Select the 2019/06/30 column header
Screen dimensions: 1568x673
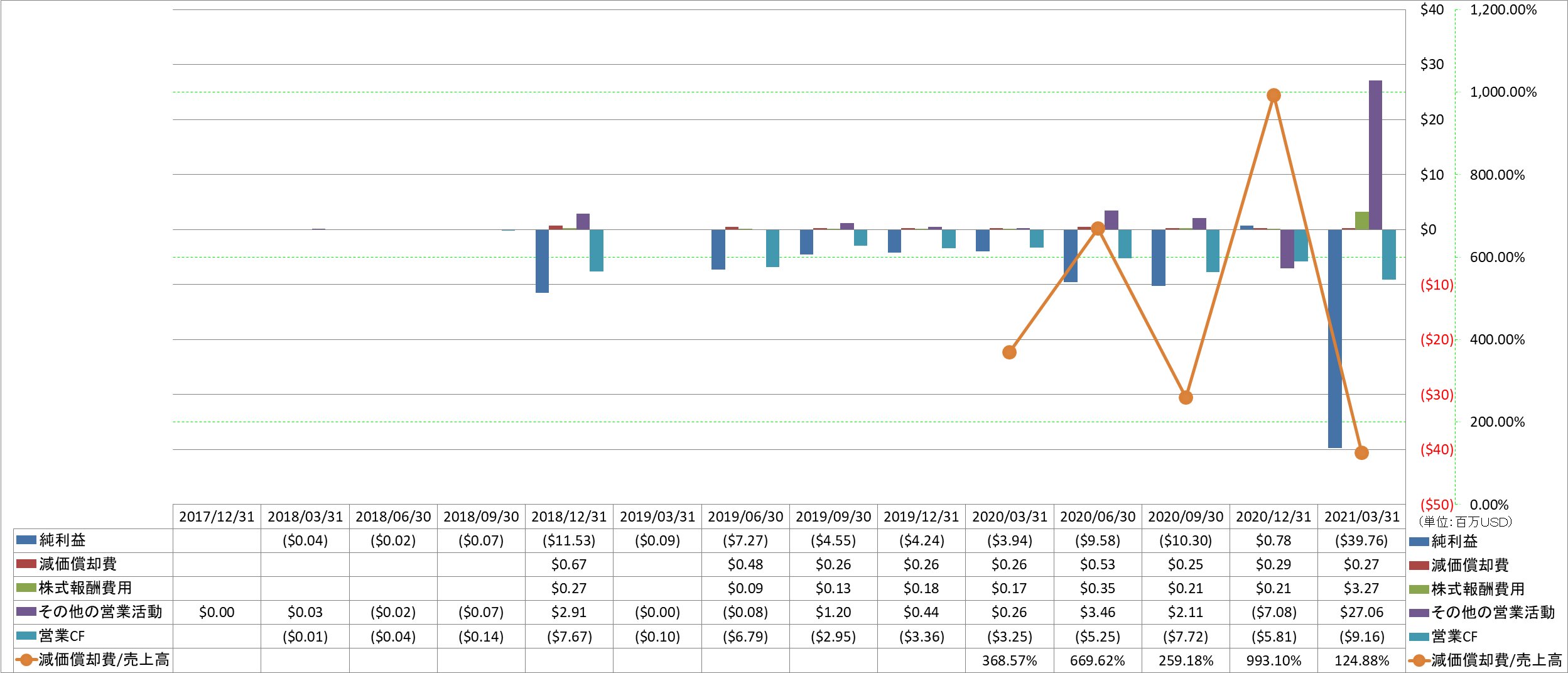[x=745, y=517]
